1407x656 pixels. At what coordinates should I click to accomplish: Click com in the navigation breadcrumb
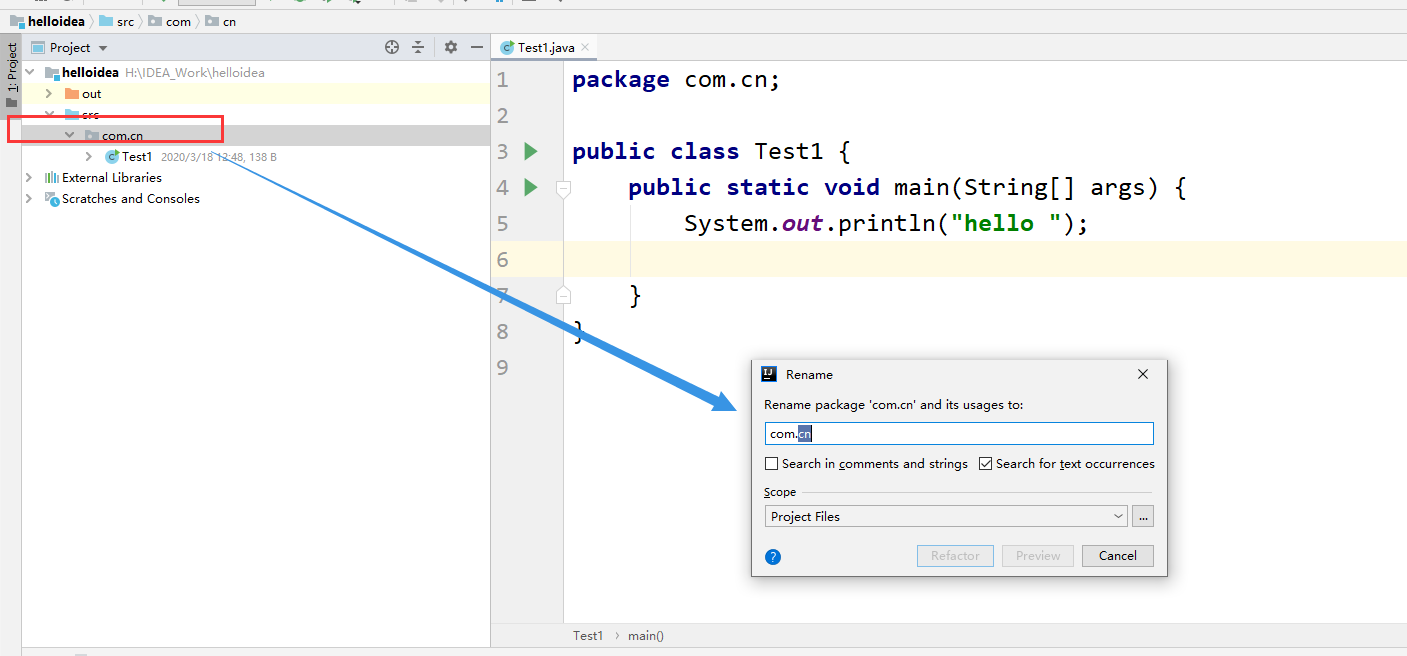coord(169,21)
